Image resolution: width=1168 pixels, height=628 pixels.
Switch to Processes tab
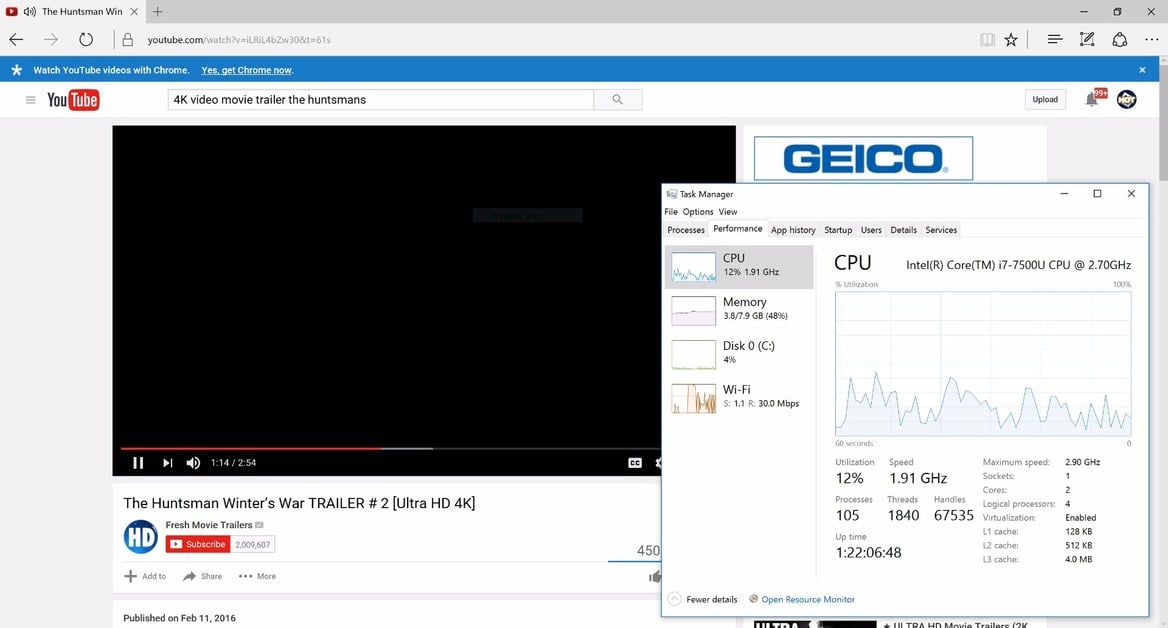pyautogui.click(x=686, y=229)
